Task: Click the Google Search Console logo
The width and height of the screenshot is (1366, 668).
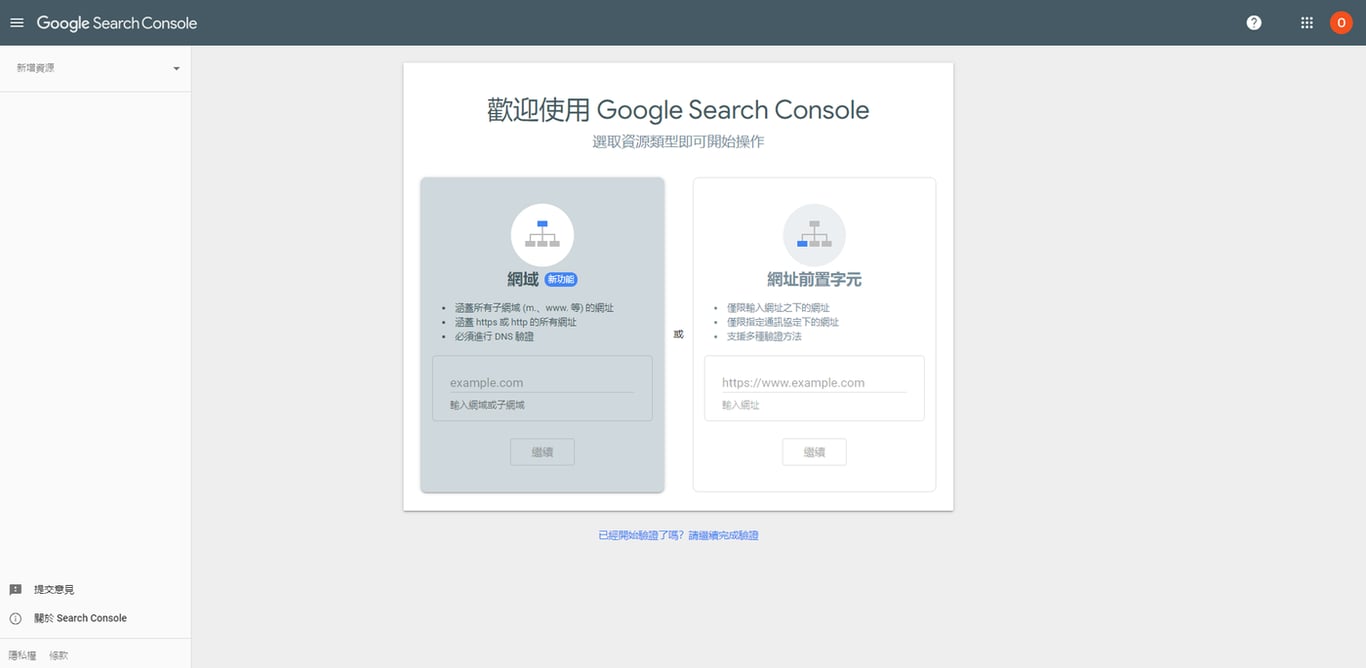Action: (x=117, y=23)
